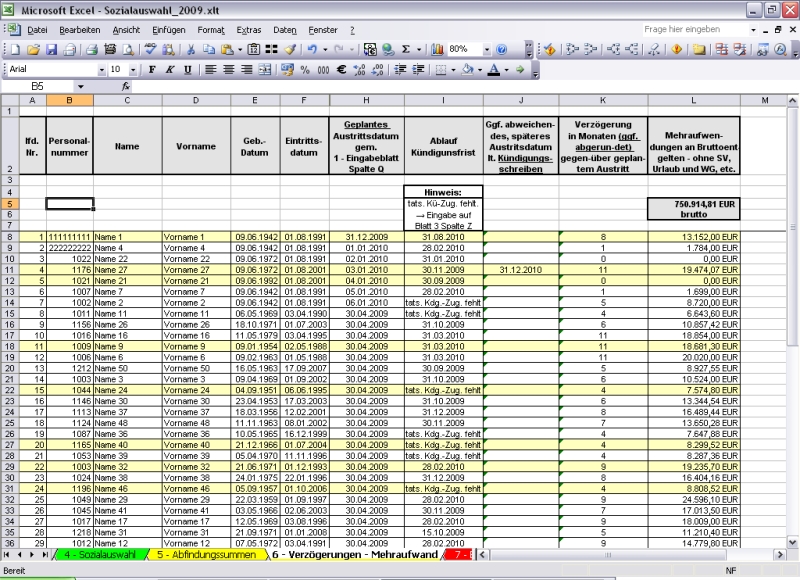
Task: Open the help question box dropdown arrow
Action: click(753, 30)
